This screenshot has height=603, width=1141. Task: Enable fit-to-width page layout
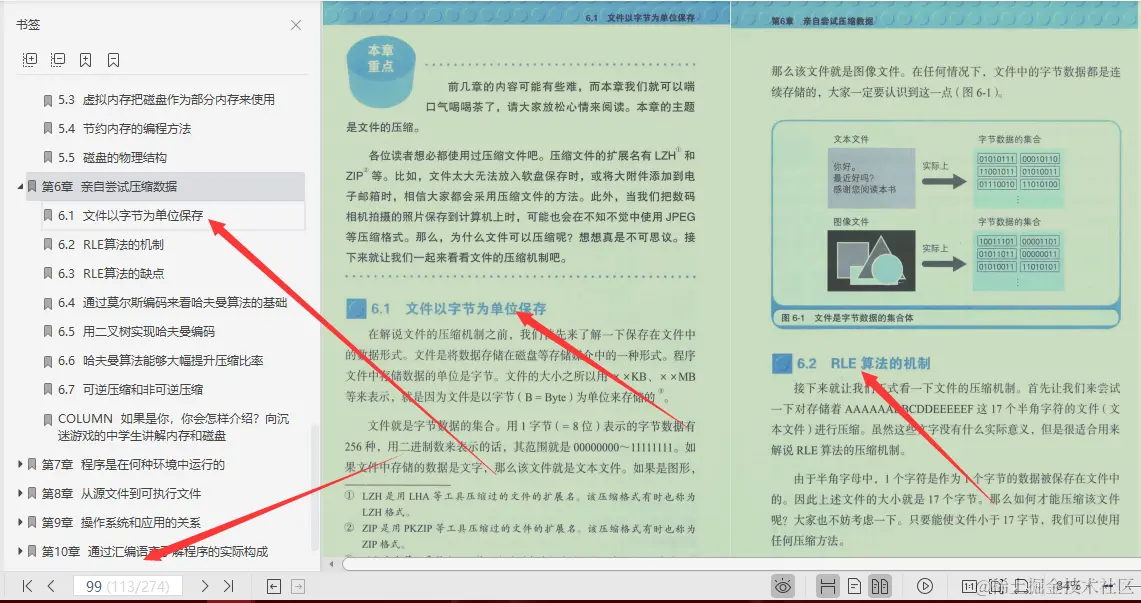pos(827,585)
